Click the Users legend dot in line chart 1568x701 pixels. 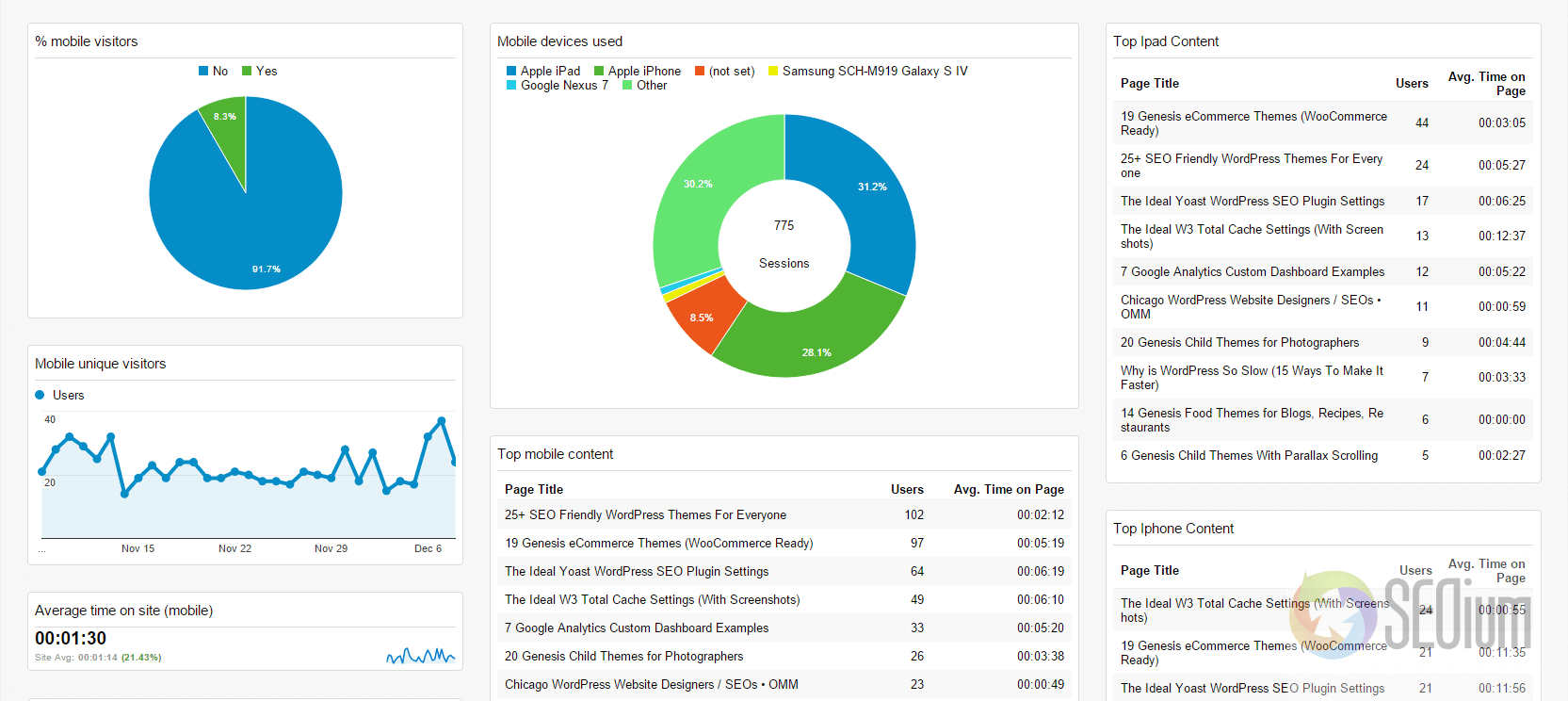pos(40,395)
